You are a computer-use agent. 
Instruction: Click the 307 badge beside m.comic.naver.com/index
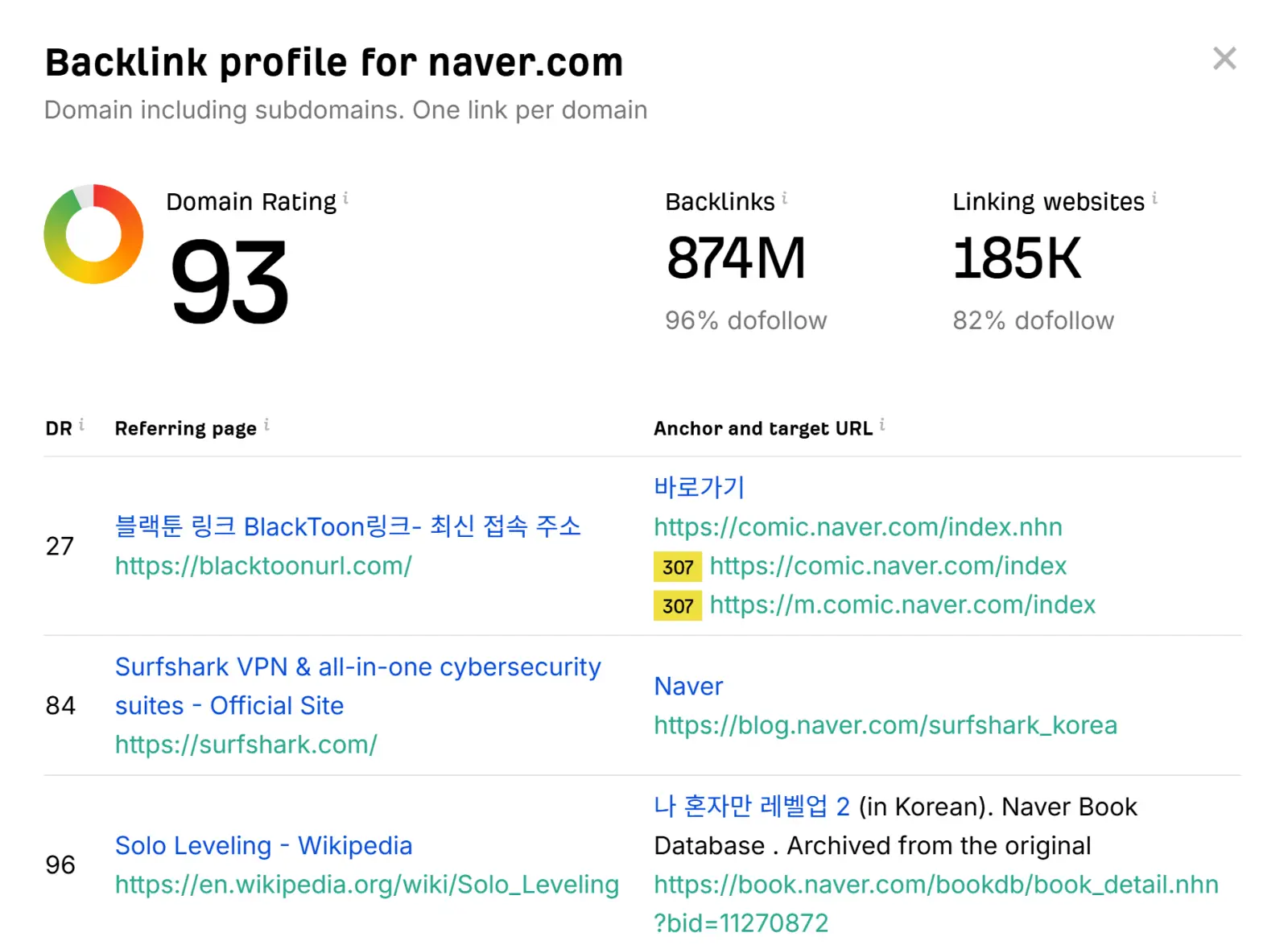click(678, 605)
